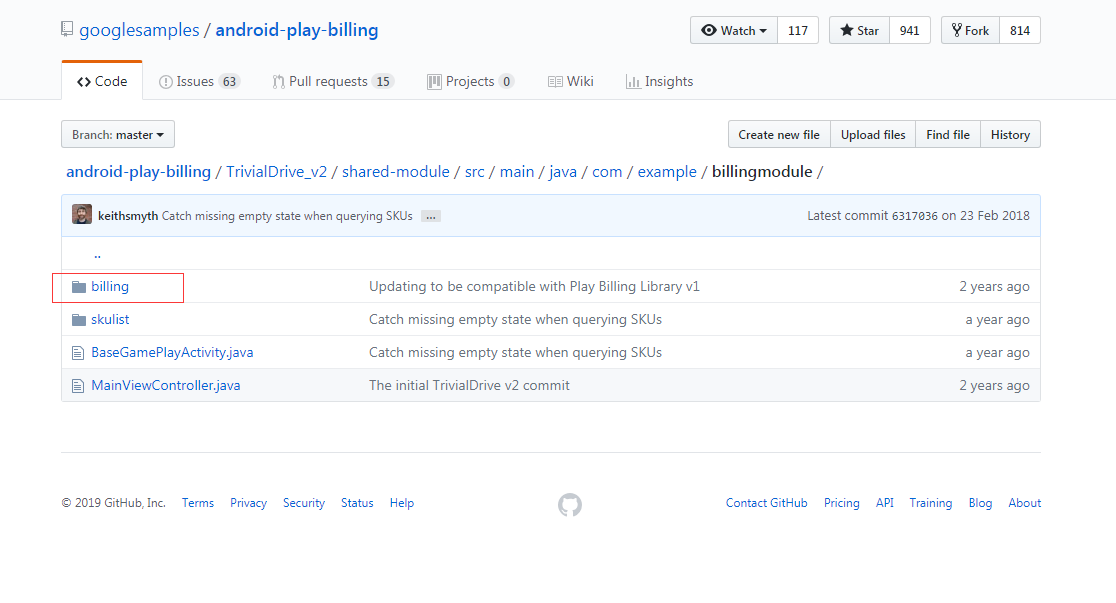
Task: Click the star icon in the Star button
Action: (849, 30)
